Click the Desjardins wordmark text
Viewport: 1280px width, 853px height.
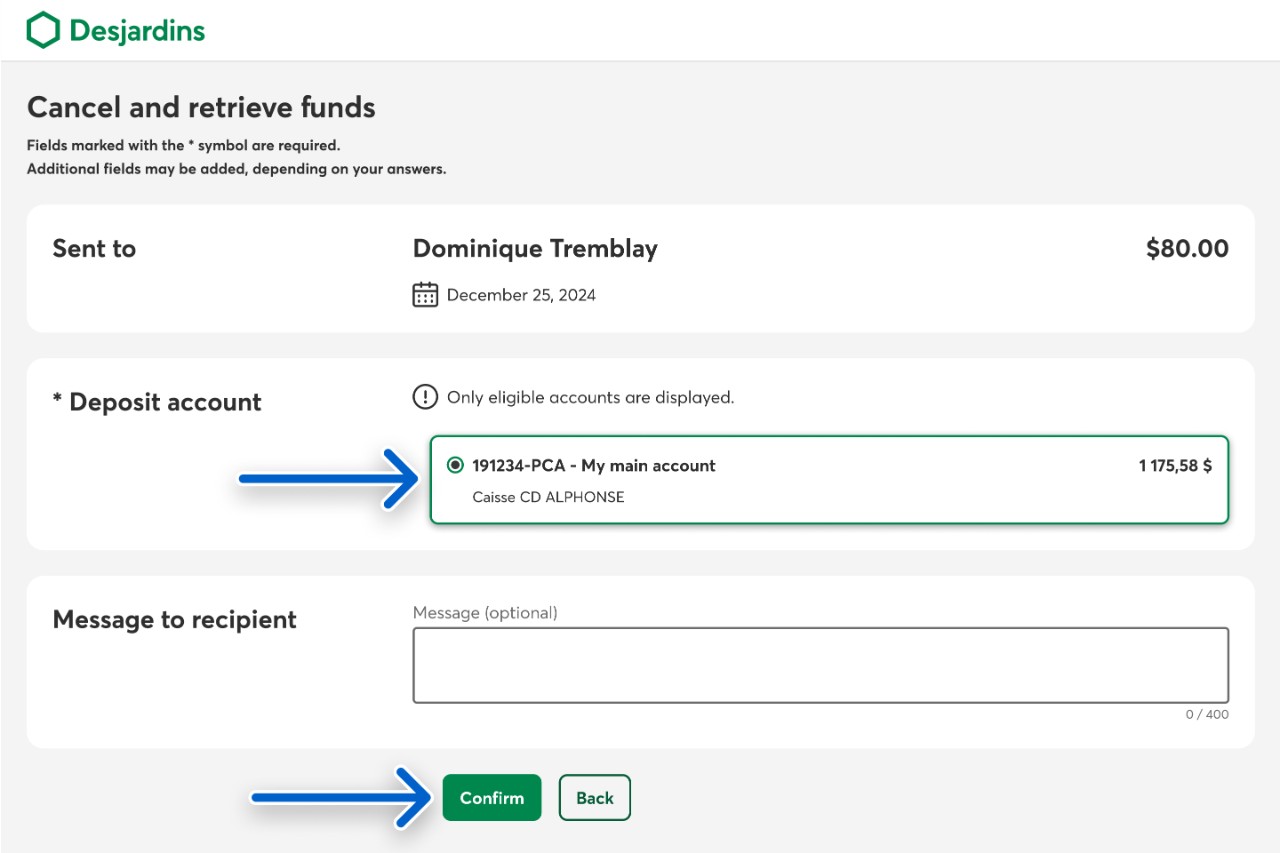click(x=137, y=31)
